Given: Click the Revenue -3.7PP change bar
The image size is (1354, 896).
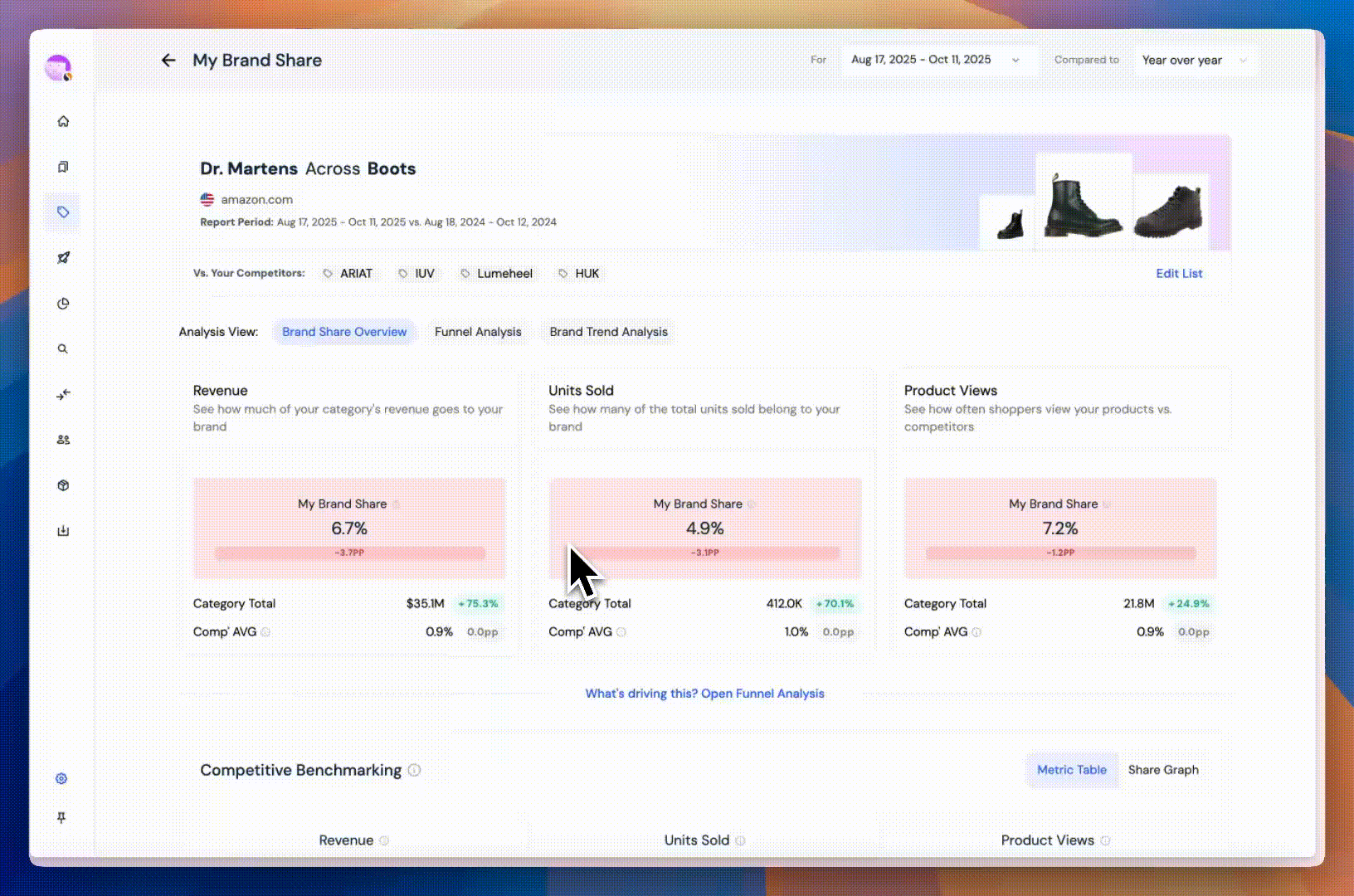Looking at the screenshot, I should [349, 553].
